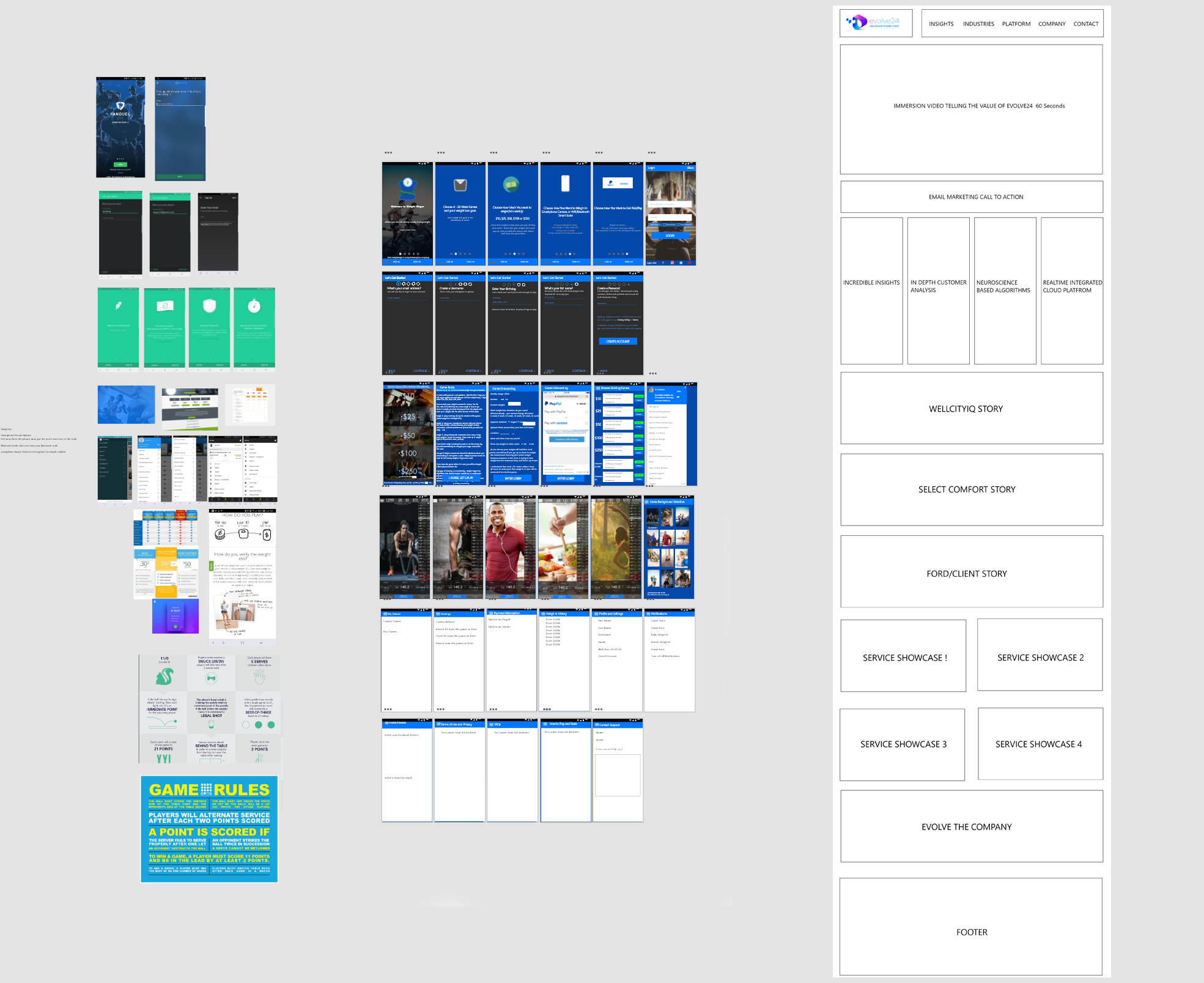Select the INCREDIBLE INSIGHTS column

tap(871, 291)
